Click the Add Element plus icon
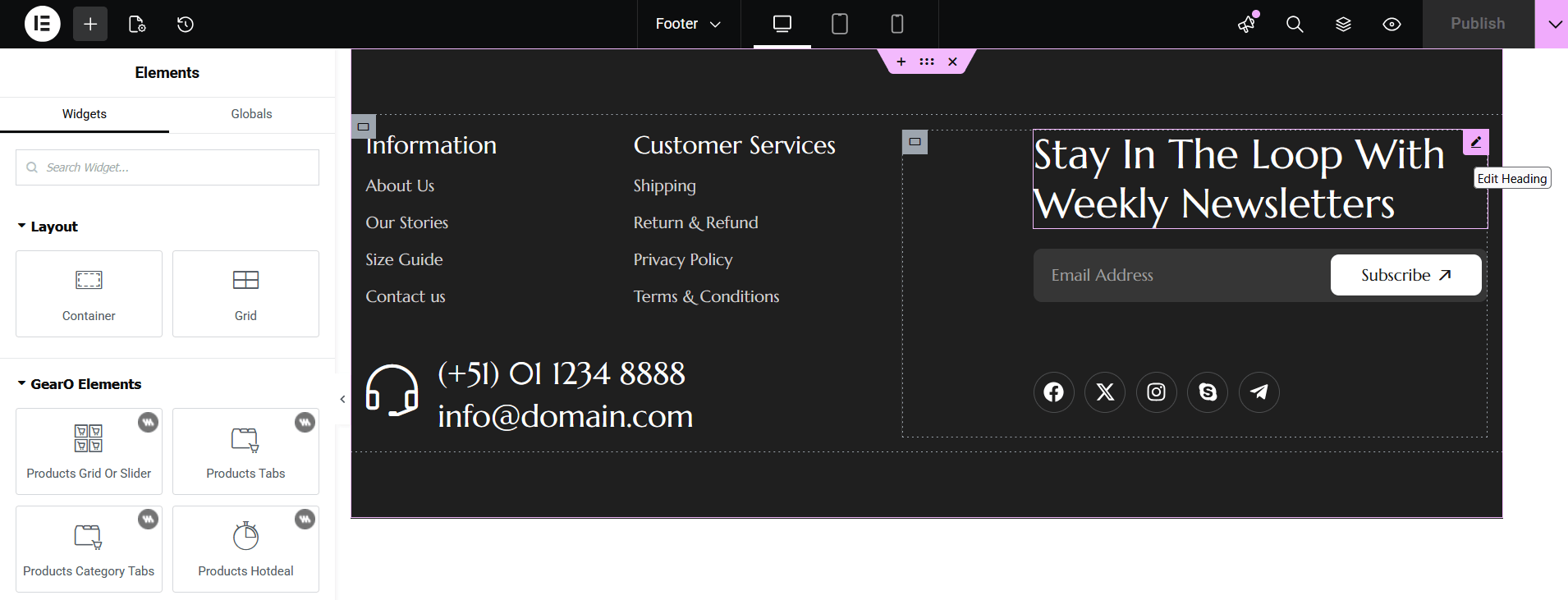This screenshot has height=600, width=1568. pyautogui.click(x=90, y=24)
